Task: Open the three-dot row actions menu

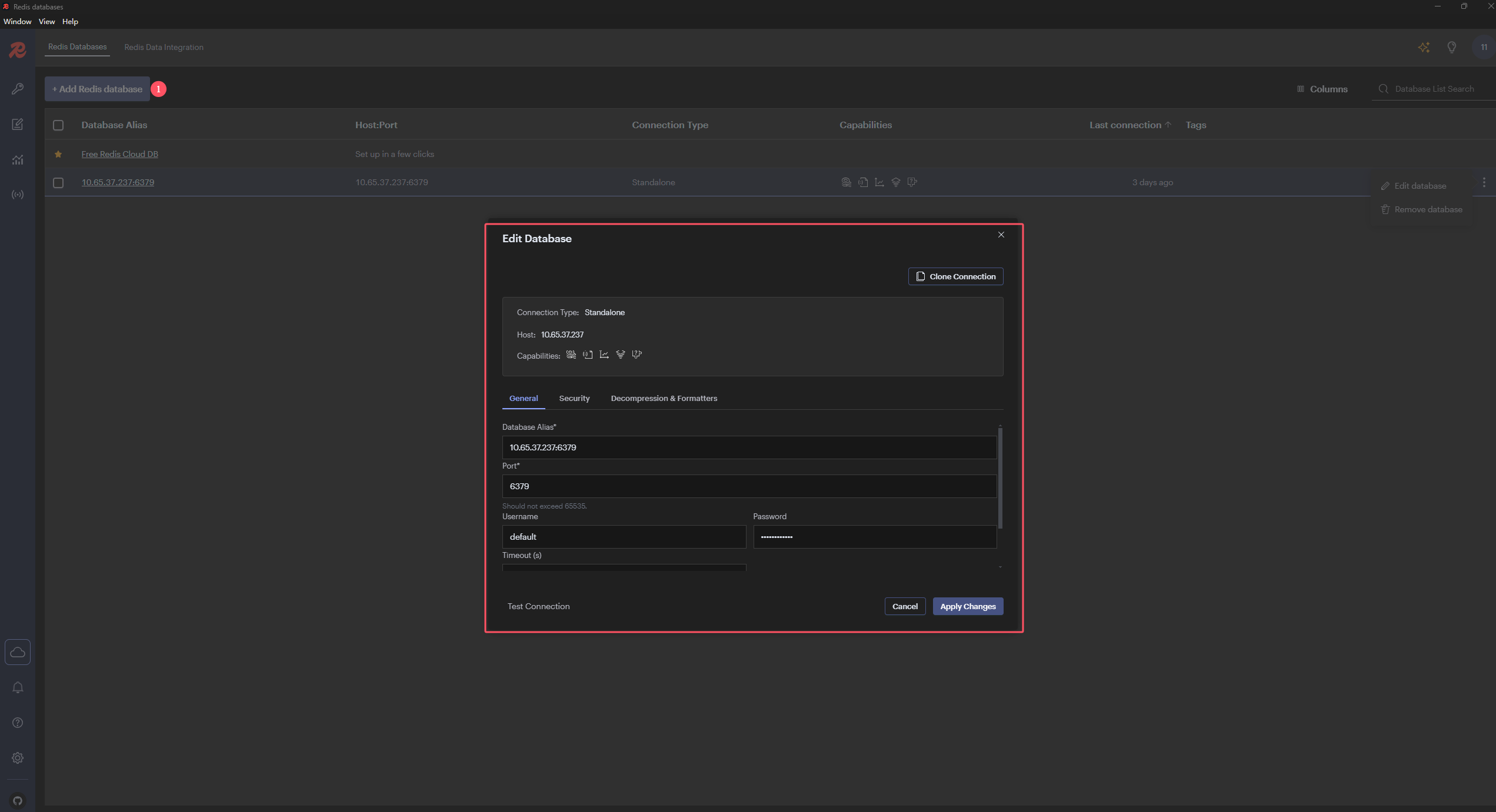Action: point(1484,183)
